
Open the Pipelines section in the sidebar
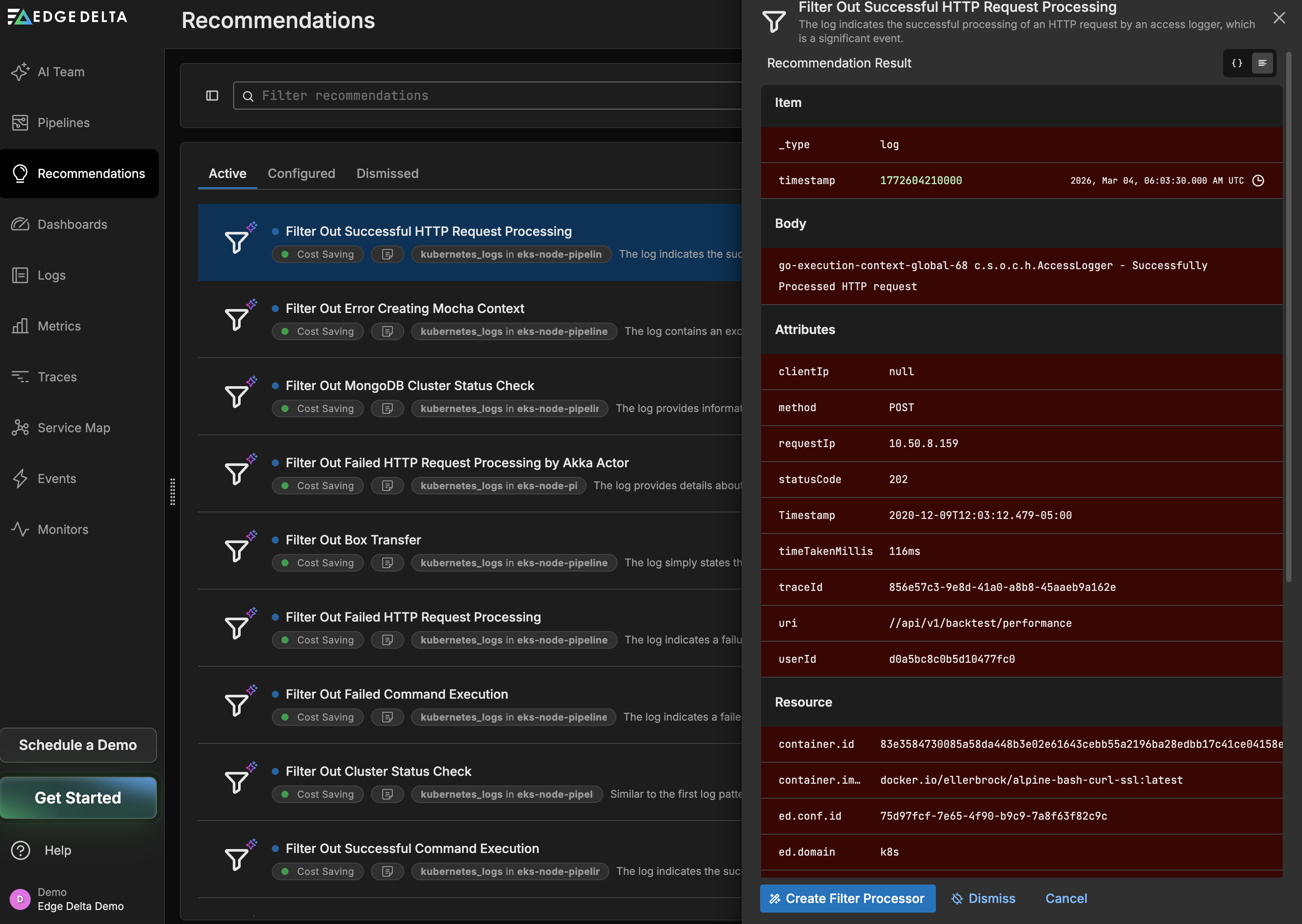(63, 122)
